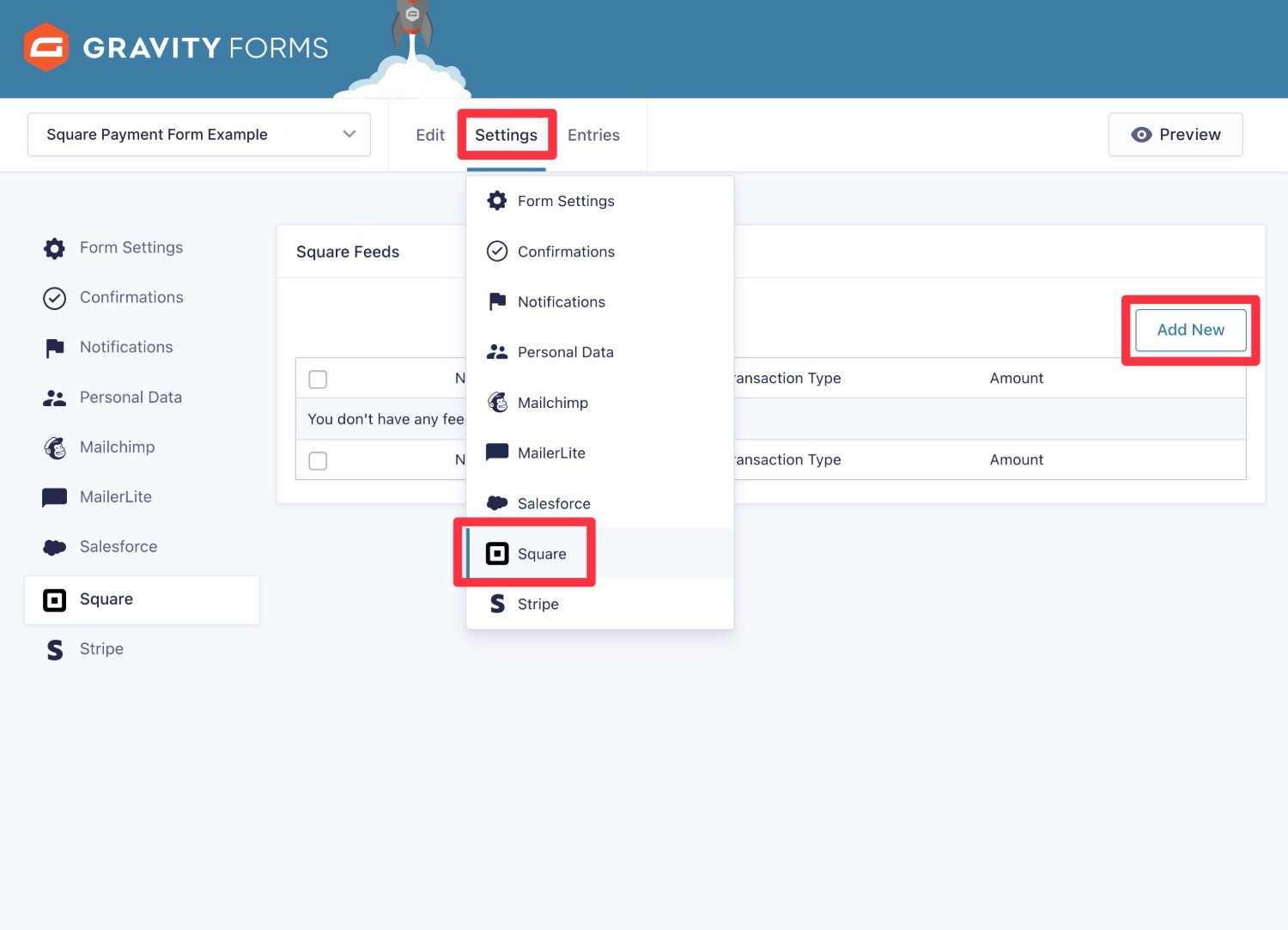This screenshot has width=1288, height=930.
Task: Check the select-all checkbox in table footer
Action: (x=318, y=461)
